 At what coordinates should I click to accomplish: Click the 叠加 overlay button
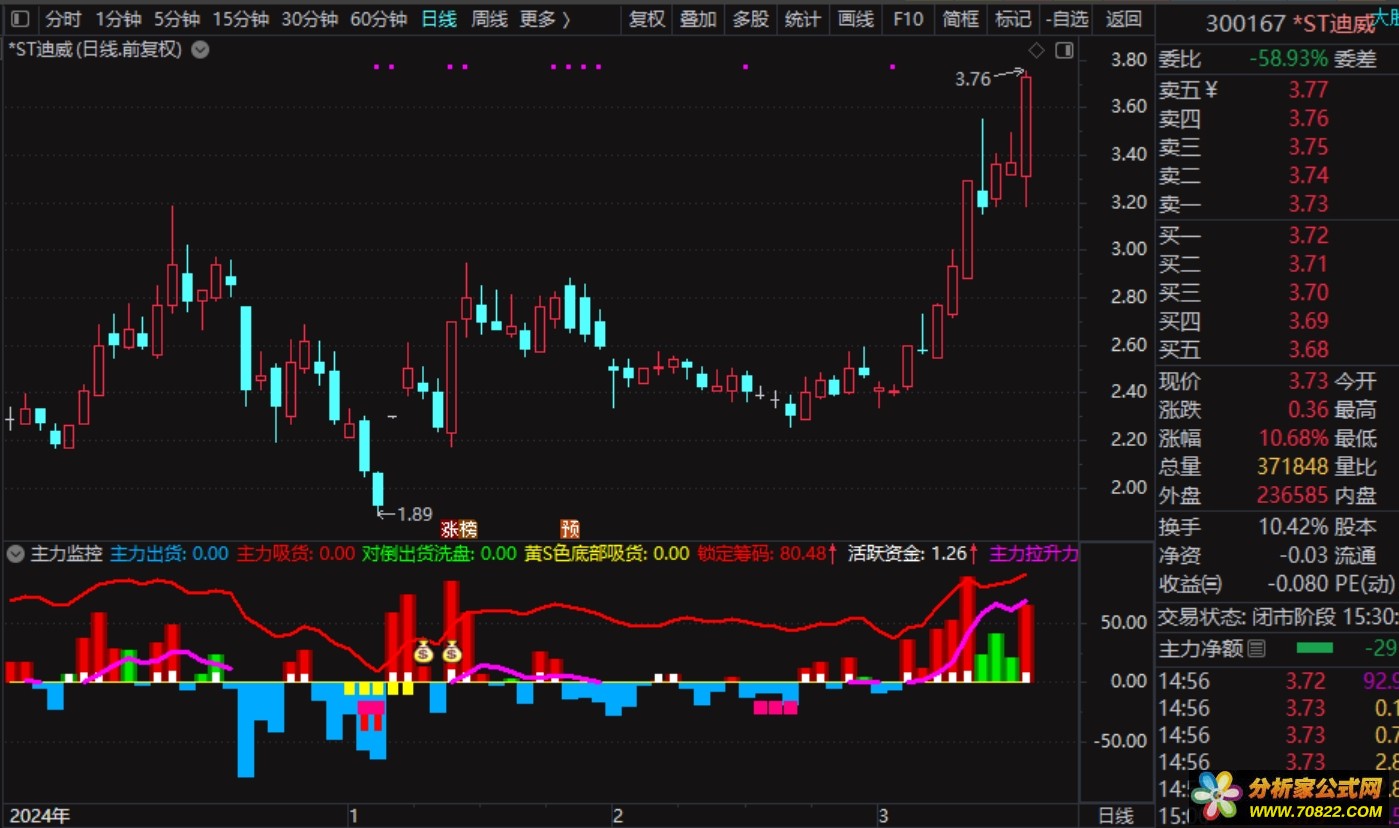698,19
